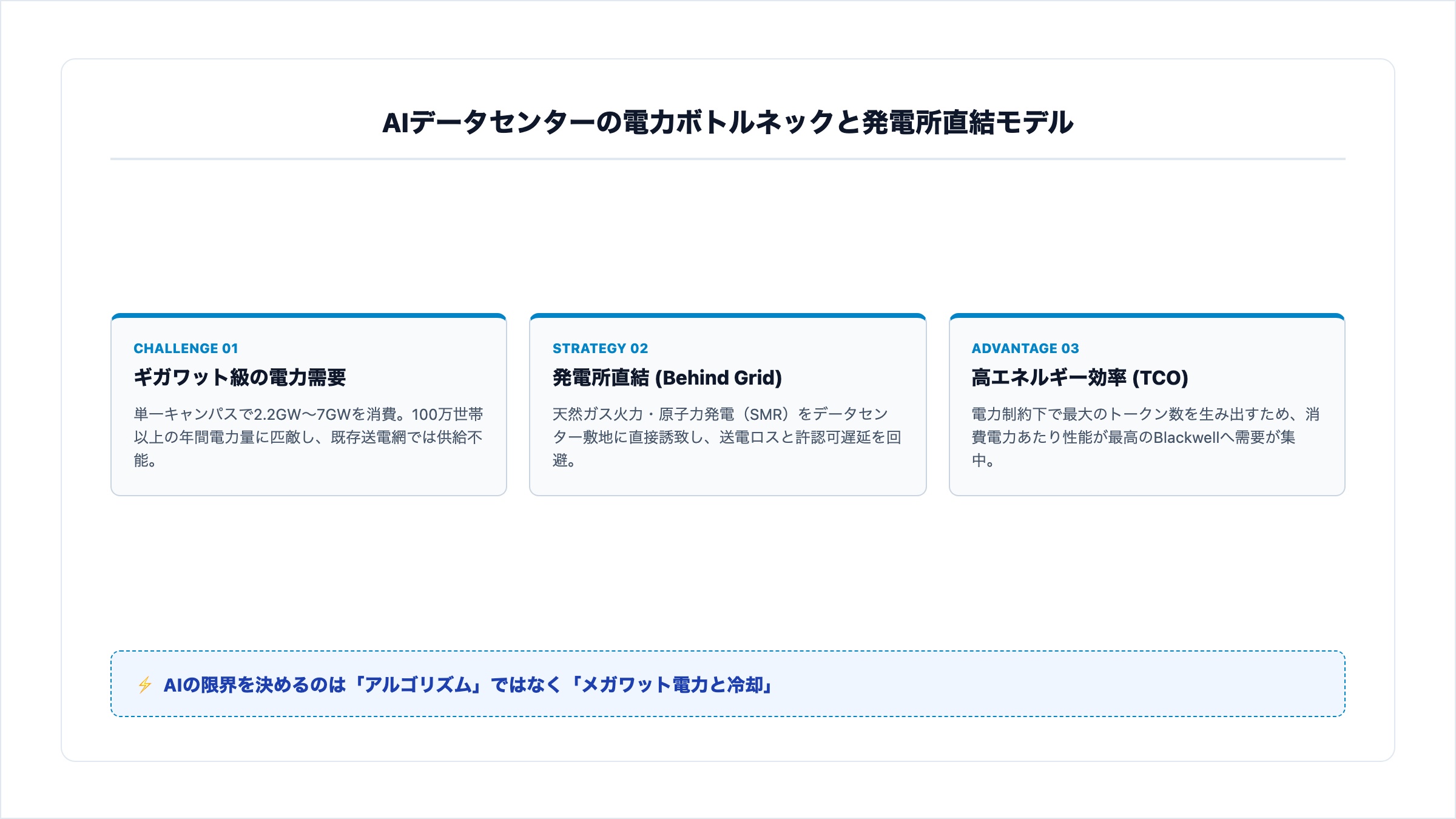
Task: Click the ADVANTAGE 03 label
Action: pos(1025,348)
